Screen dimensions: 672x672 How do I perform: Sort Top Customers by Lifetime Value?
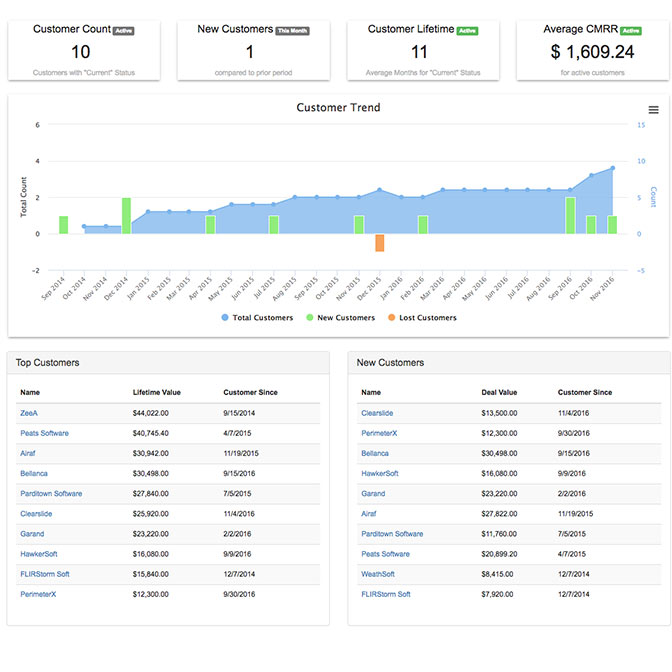point(155,392)
